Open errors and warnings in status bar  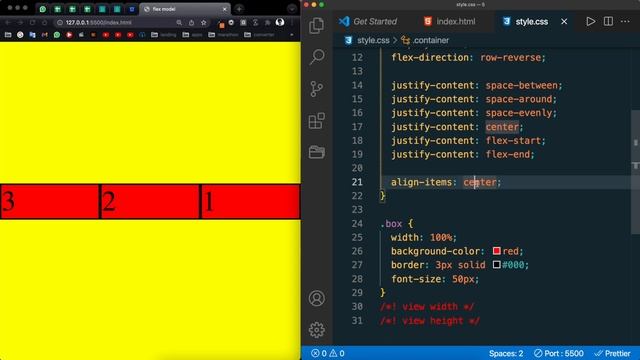coord(328,353)
